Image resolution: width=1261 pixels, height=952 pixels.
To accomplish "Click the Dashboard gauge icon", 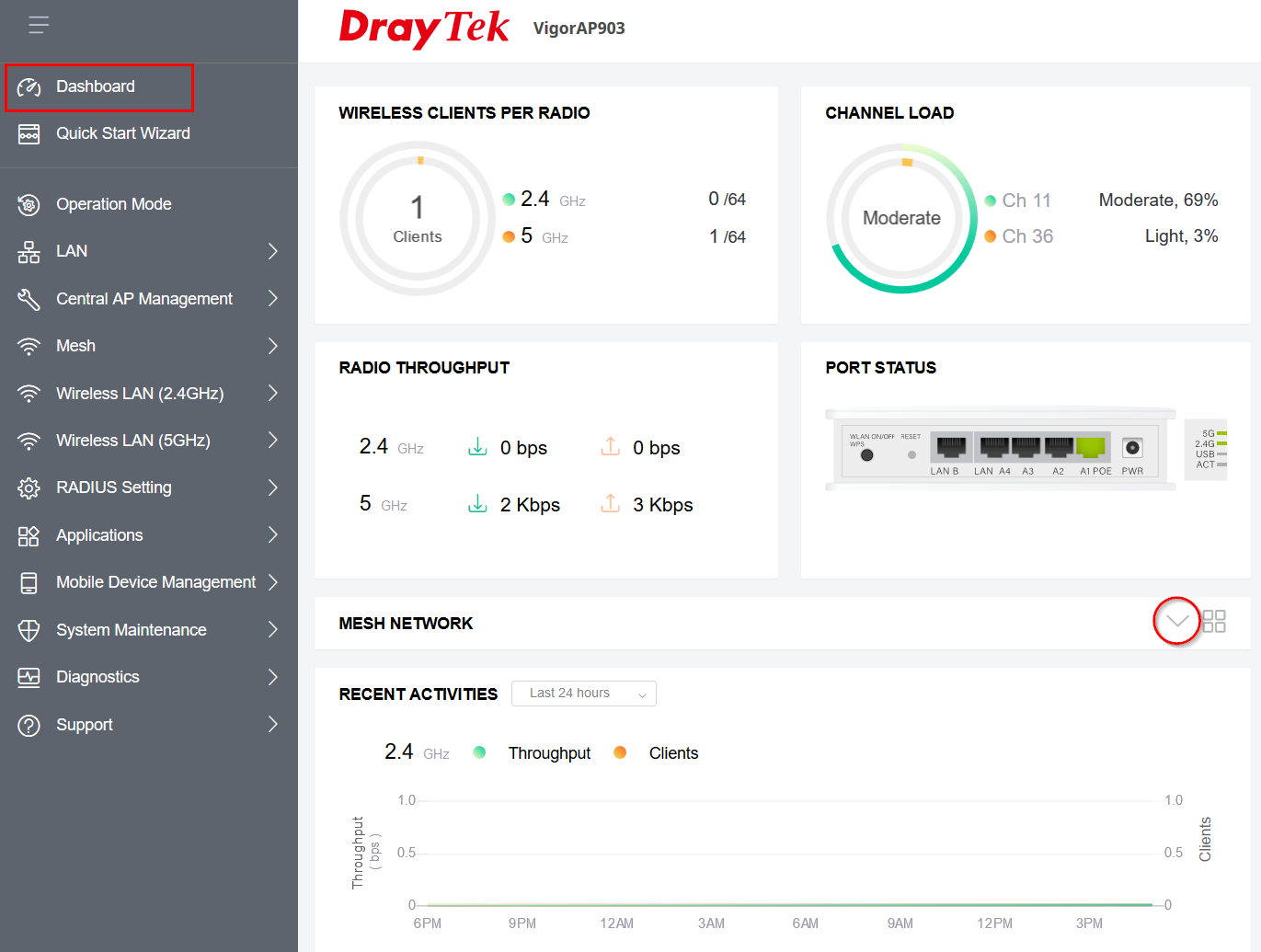I will coord(29,87).
